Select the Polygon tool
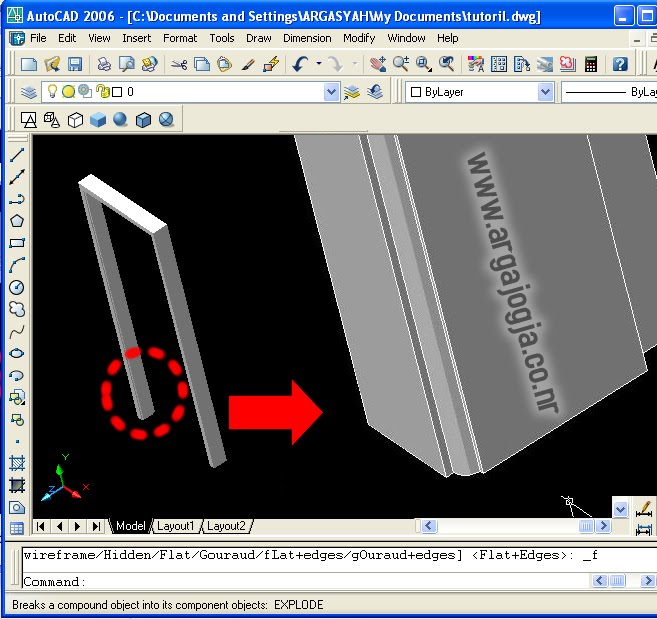The image size is (657, 619). click(17, 221)
